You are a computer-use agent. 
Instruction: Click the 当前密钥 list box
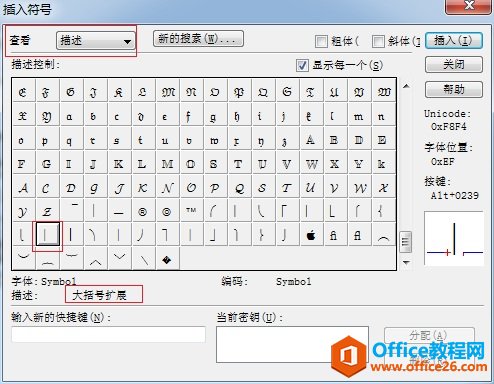tap(292, 344)
